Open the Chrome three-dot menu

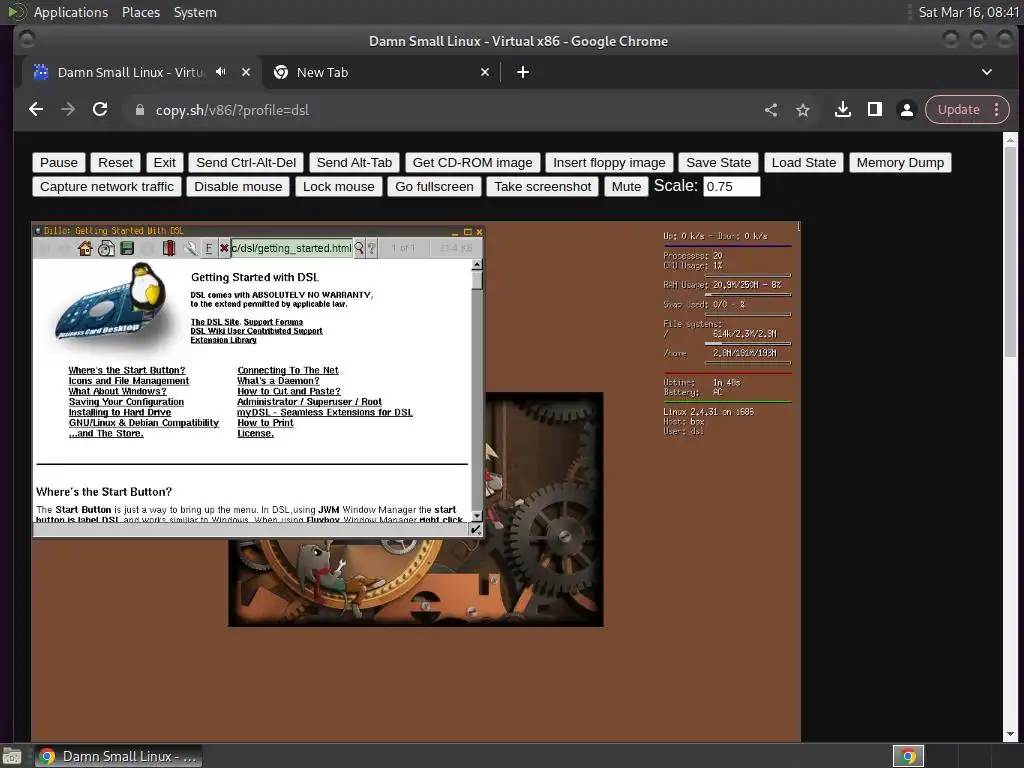tap(997, 110)
